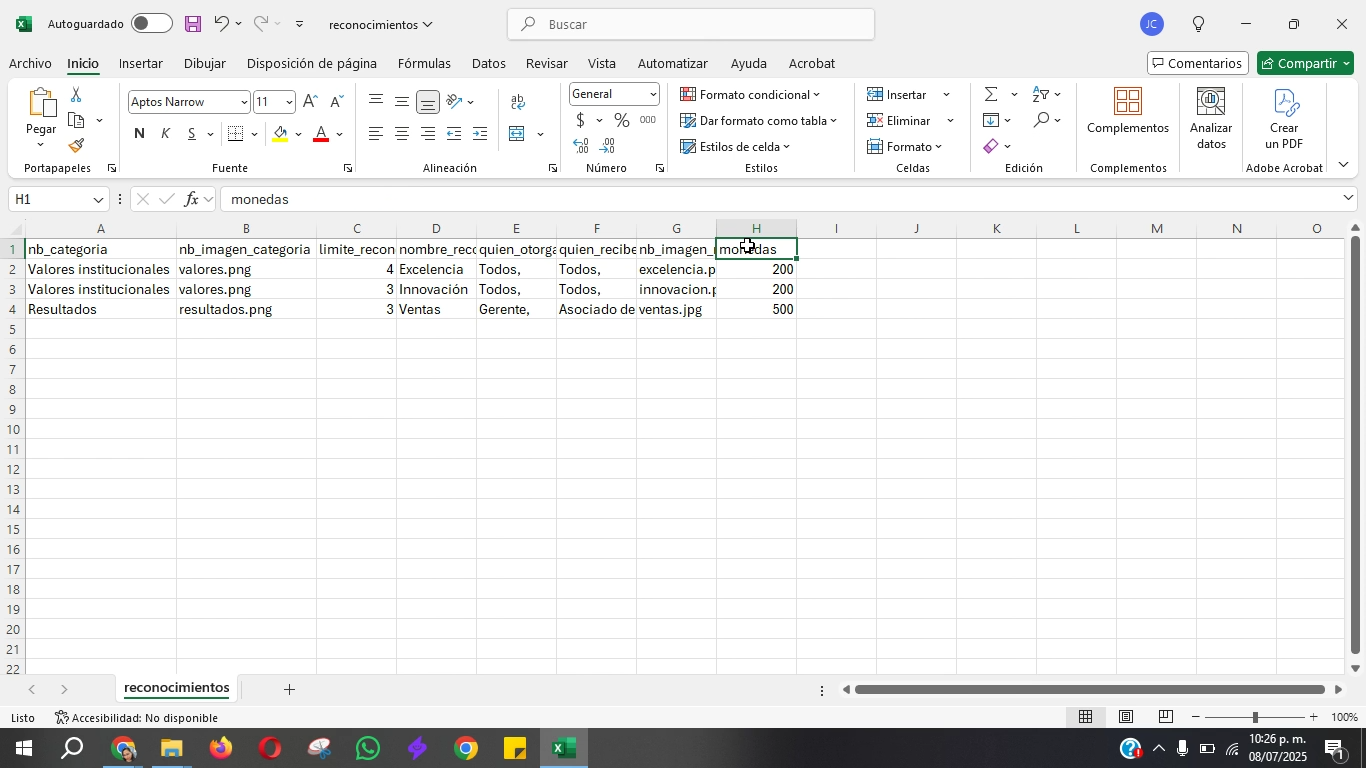Open the Disposición de página tab

point(312,63)
